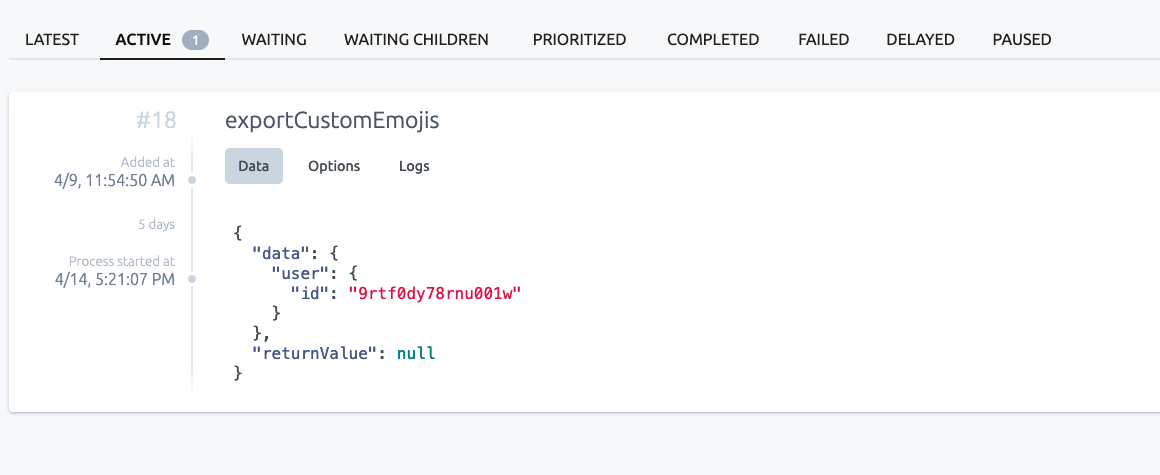This screenshot has width=1160, height=475.
Task: Click the user id value 9rtf0dy78rnu001w
Action: 435,293
